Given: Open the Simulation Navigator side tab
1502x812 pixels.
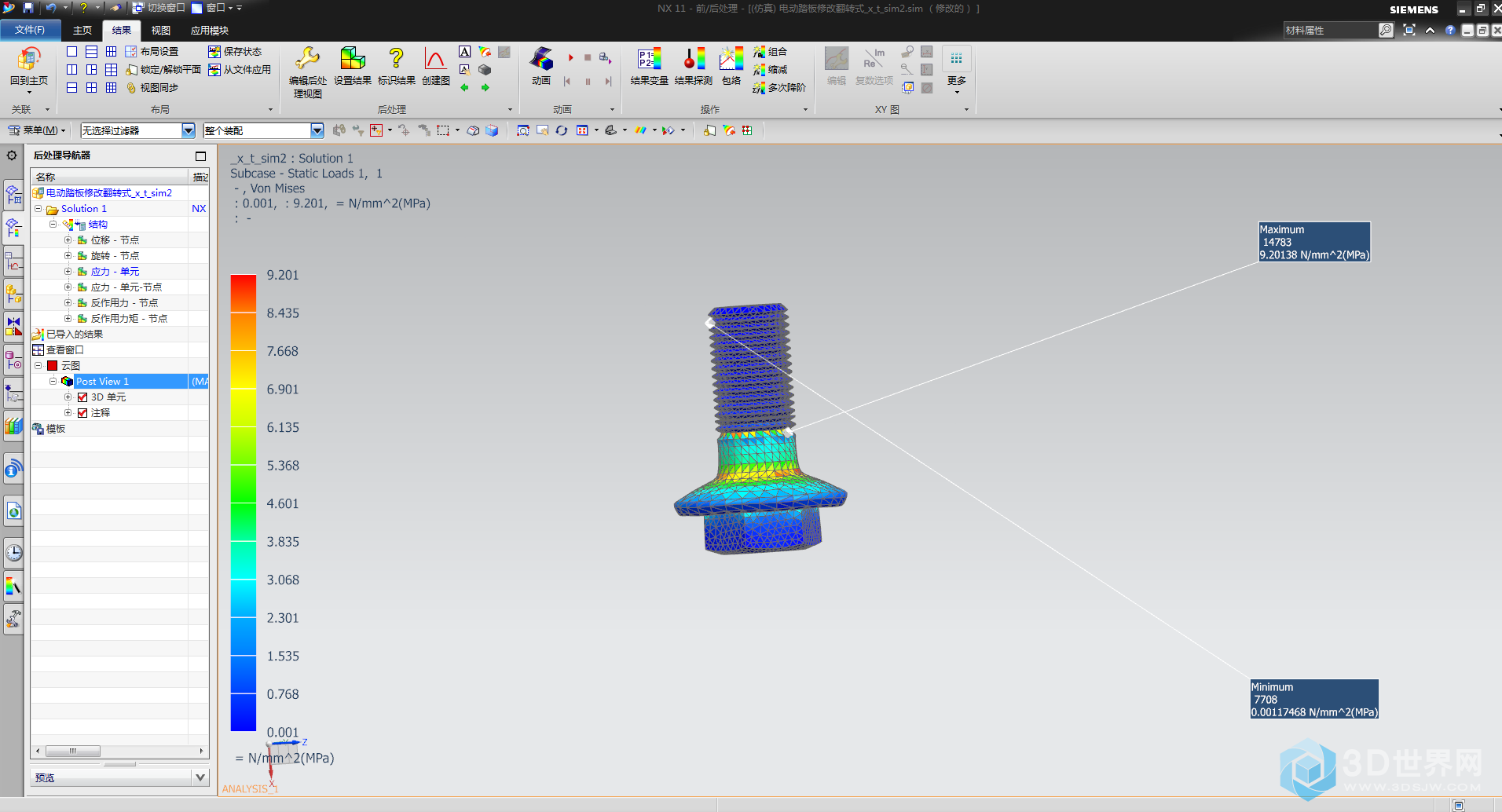Looking at the screenshot, I should 13,196.
